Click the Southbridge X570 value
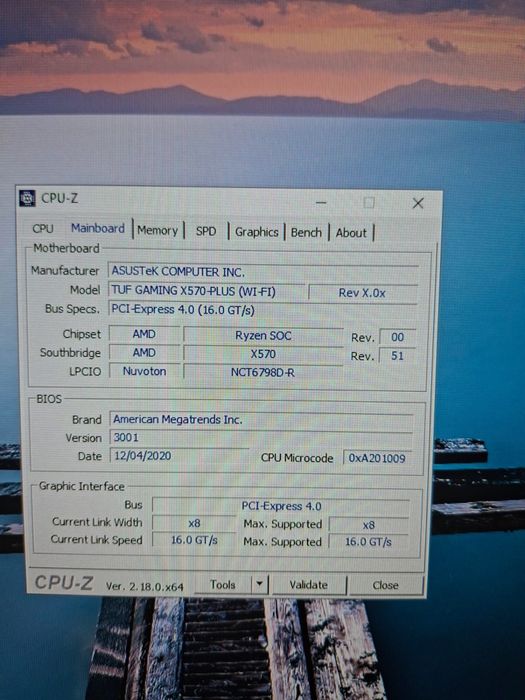This screenshot has width=525, height=700. [x=263, y=354]
